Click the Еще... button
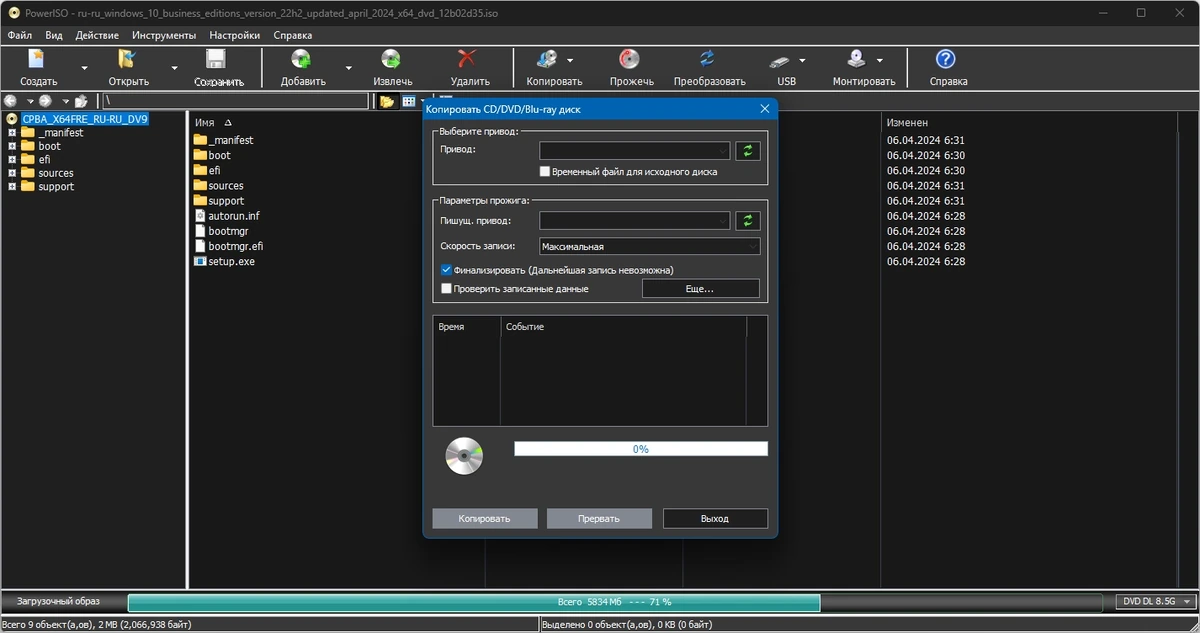 [700, 289]
